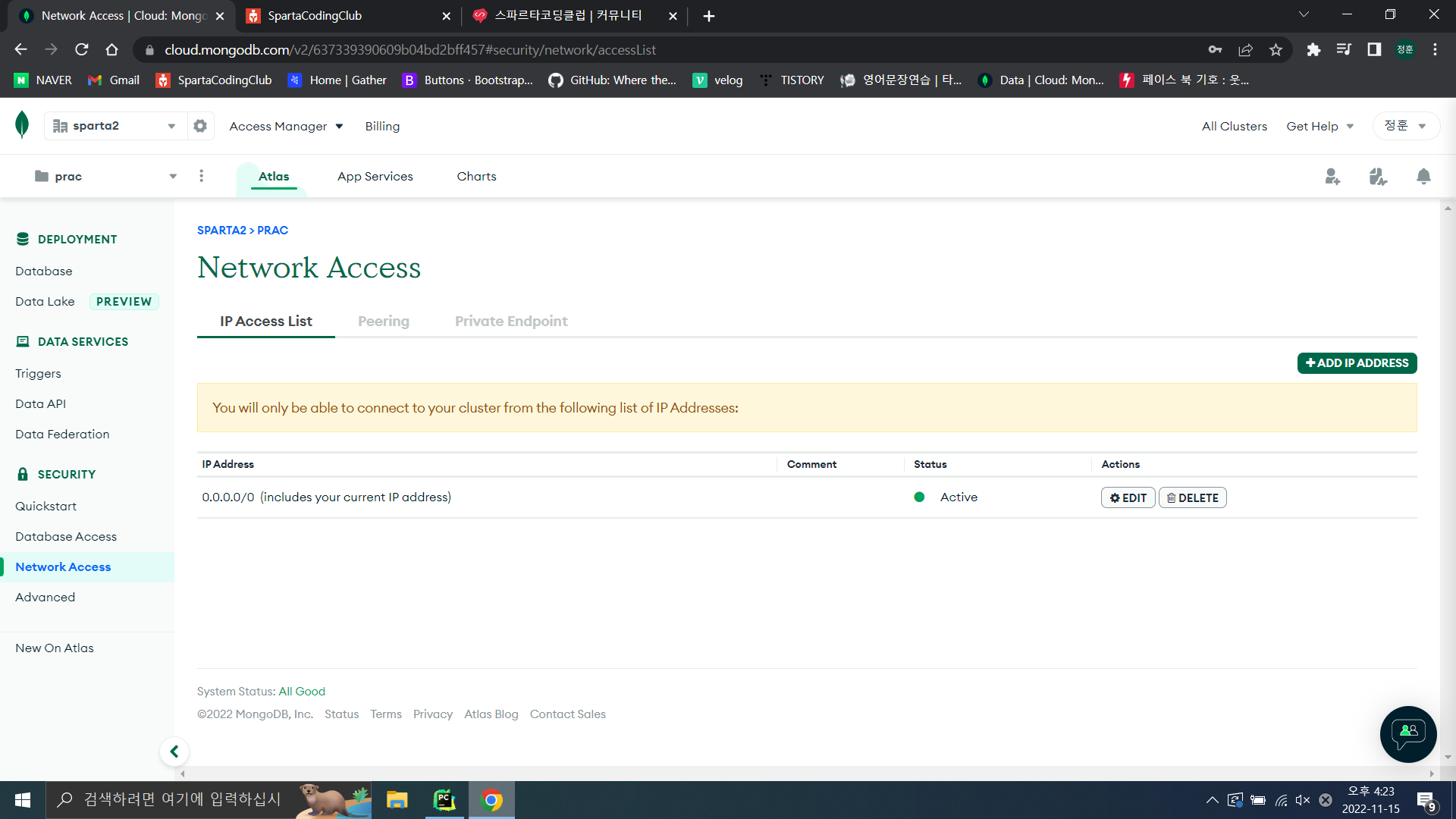
Task: Go back in browser history
Action: tap(20, 50)
